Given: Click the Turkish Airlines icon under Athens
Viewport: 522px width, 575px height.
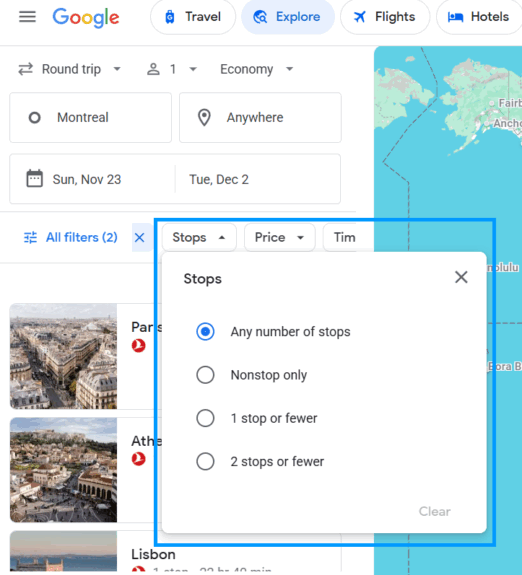Looking at the screenshot, I should pos(139,459).
